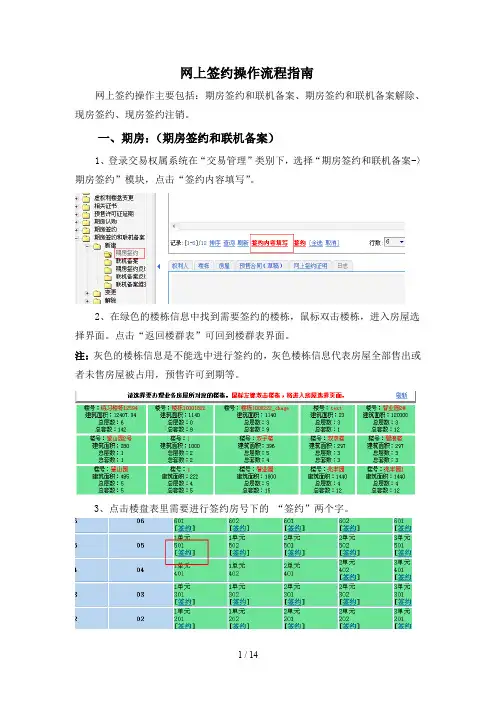The width and height of the screenshot is (496, 702).
Task: Click 签约 under room 302 of 2单元
Action: point(349,602)
